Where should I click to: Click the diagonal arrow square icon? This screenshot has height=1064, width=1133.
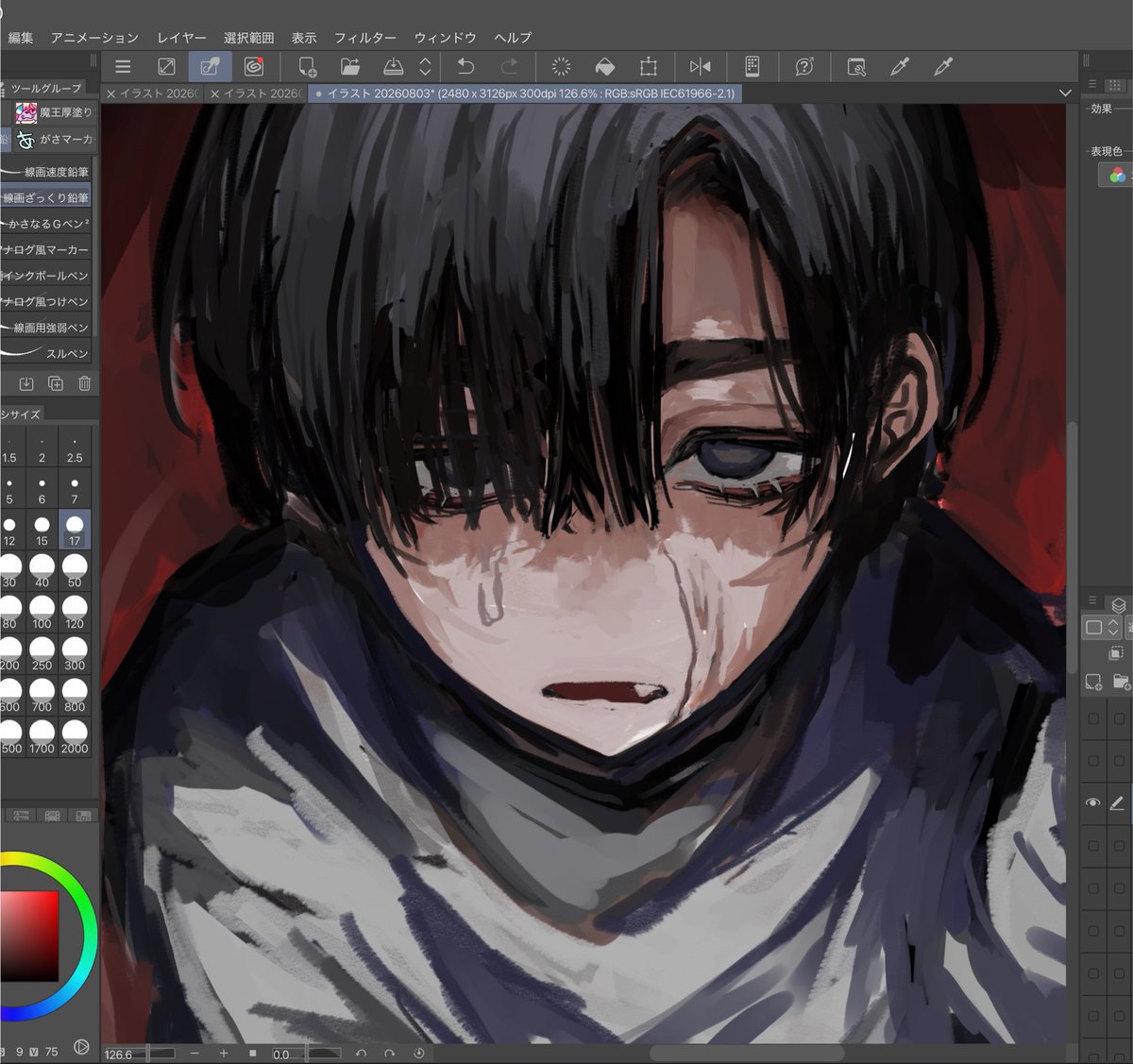tap(166, 67)
